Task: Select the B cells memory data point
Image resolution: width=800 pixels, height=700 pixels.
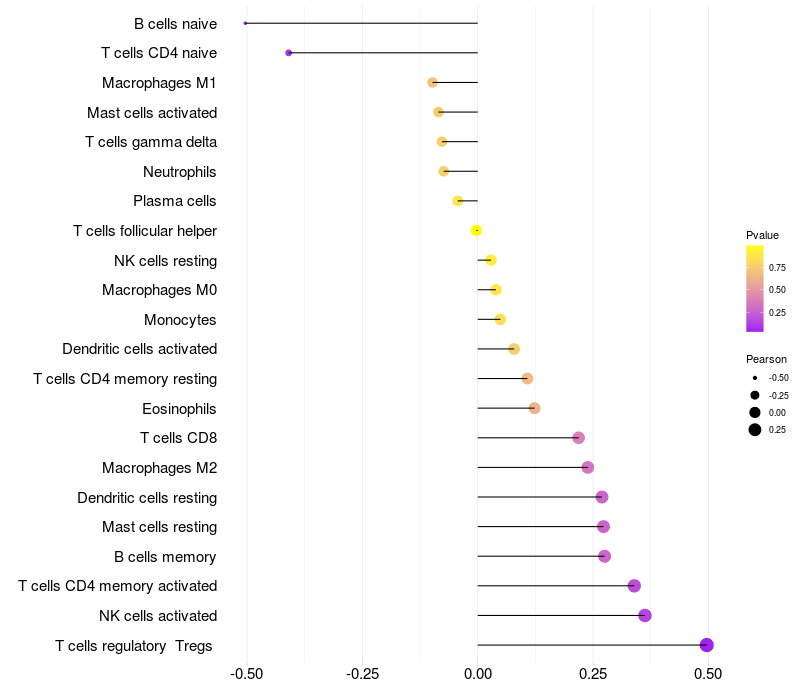Action: [x=604, y=556]
